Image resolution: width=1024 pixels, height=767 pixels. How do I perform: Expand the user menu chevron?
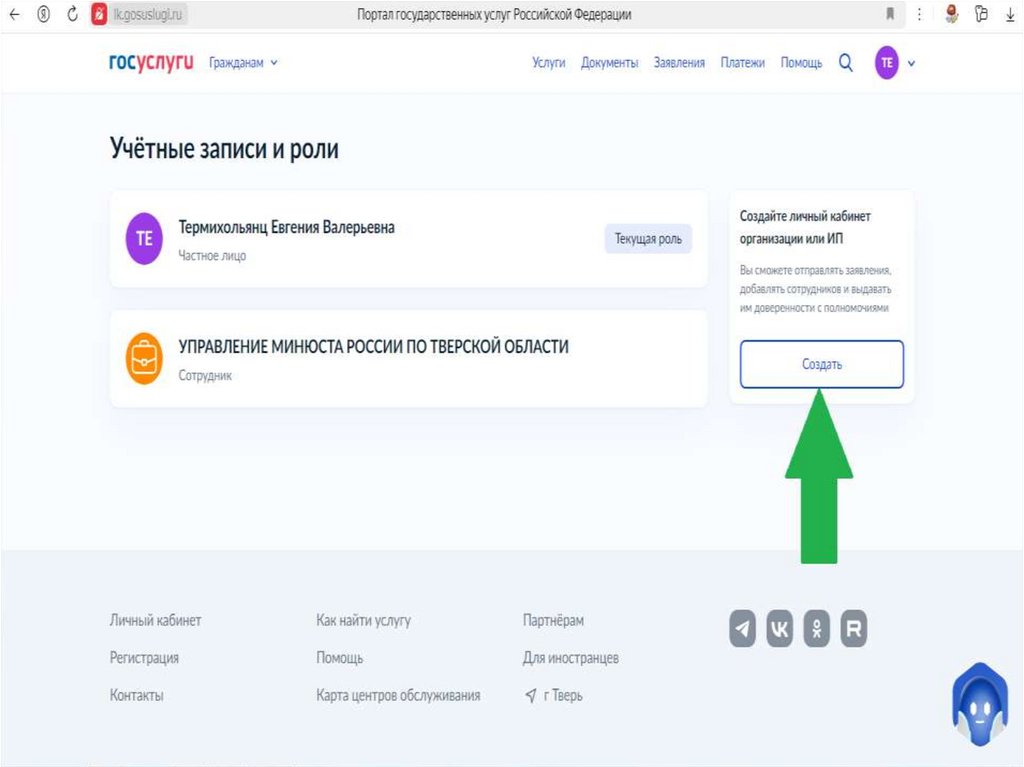click(x=912, y=63)
